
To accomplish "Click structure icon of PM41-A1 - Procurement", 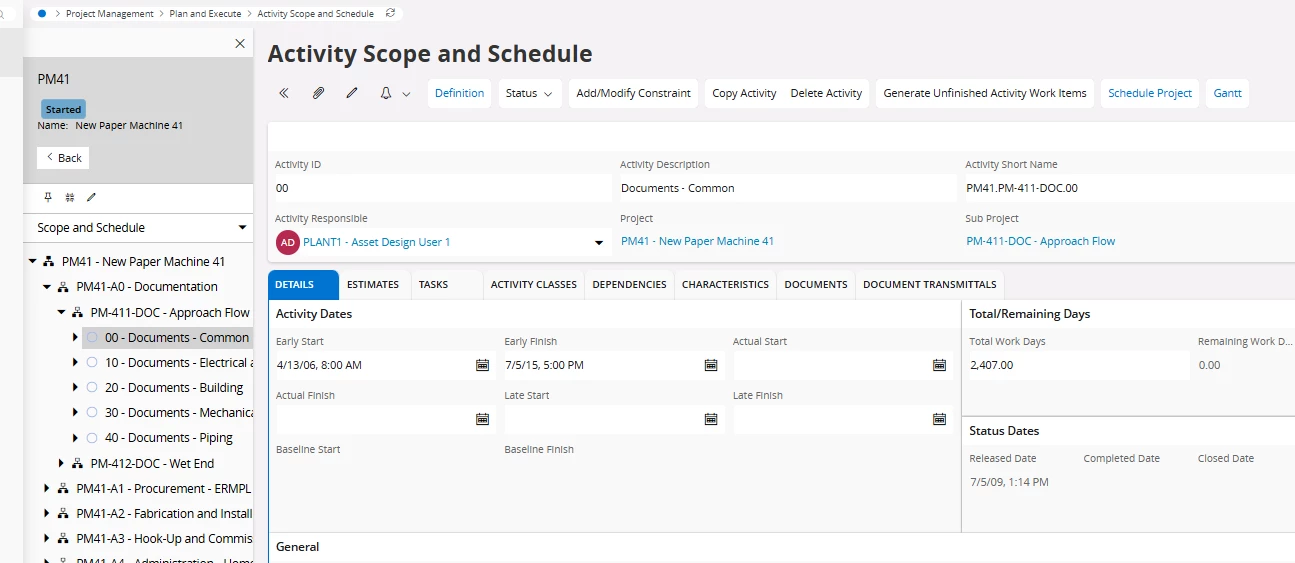I will 63,489.
